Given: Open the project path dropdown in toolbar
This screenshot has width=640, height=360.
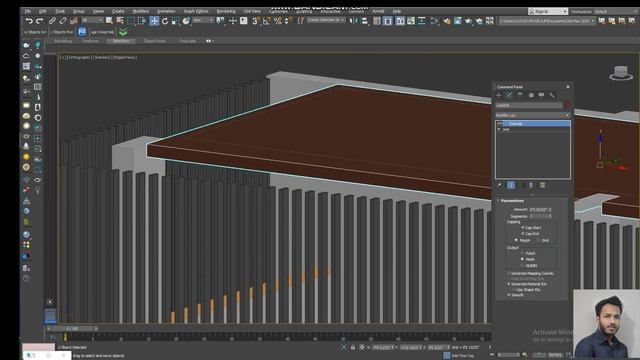Looking at the screenshot, I should 547,21.
